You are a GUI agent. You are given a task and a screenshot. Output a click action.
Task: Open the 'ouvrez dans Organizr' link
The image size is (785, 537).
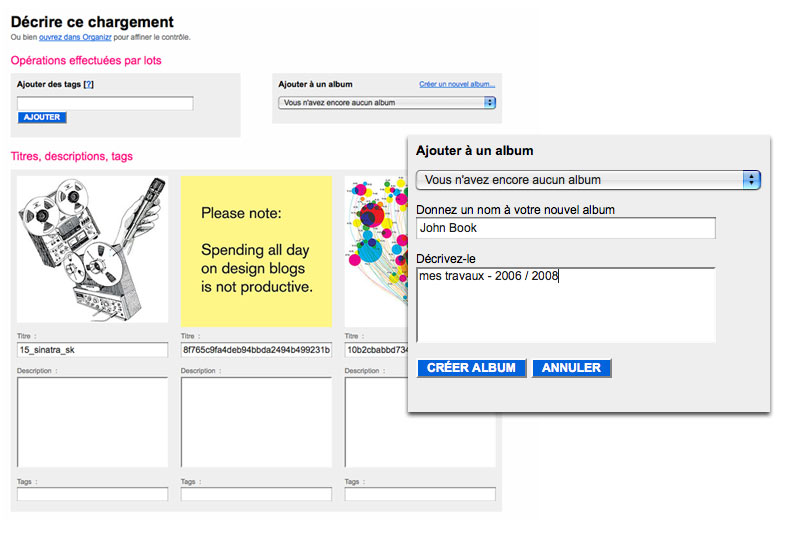[x=75, y=37]
